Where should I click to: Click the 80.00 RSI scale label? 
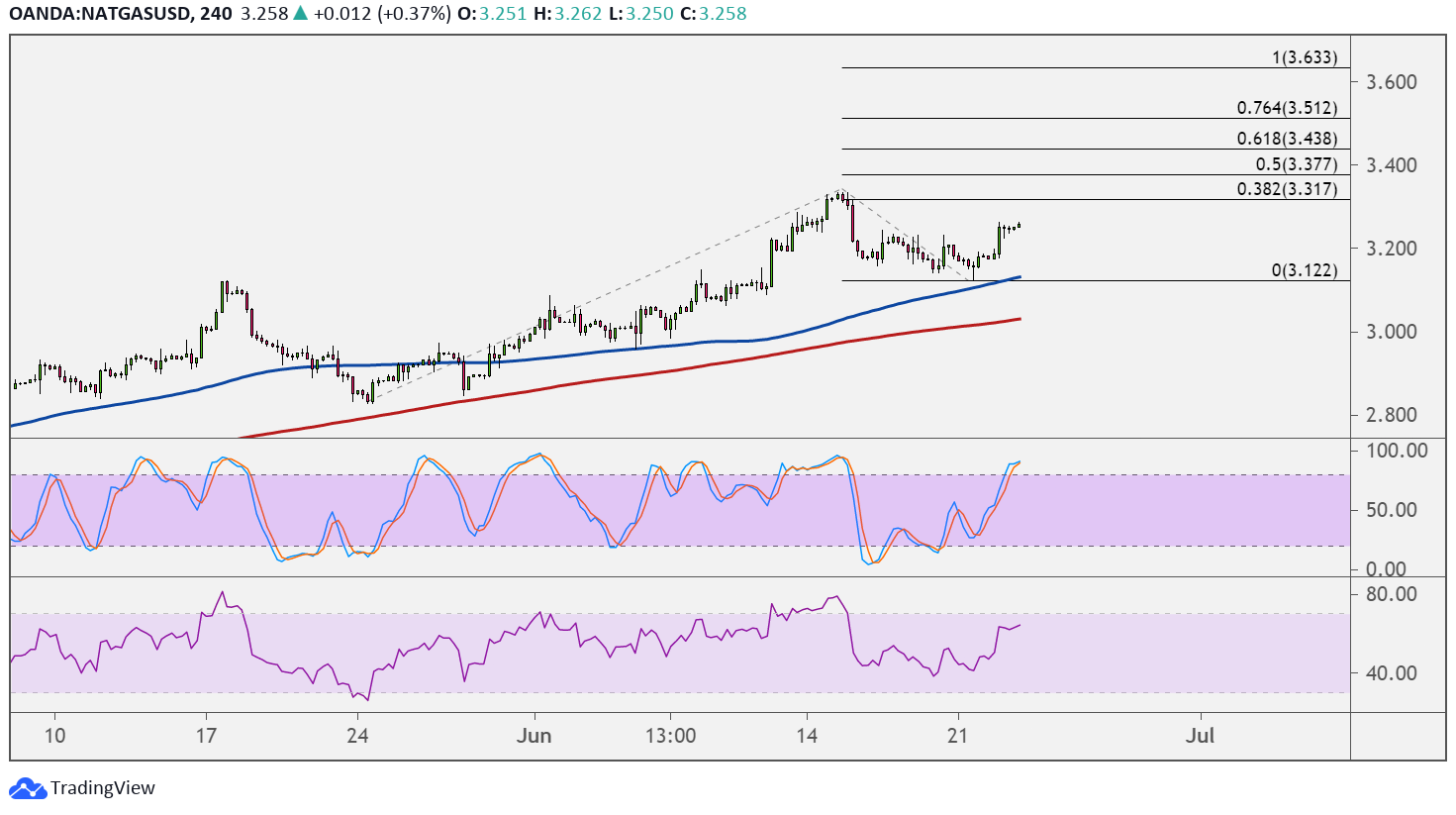[1392, 594]
